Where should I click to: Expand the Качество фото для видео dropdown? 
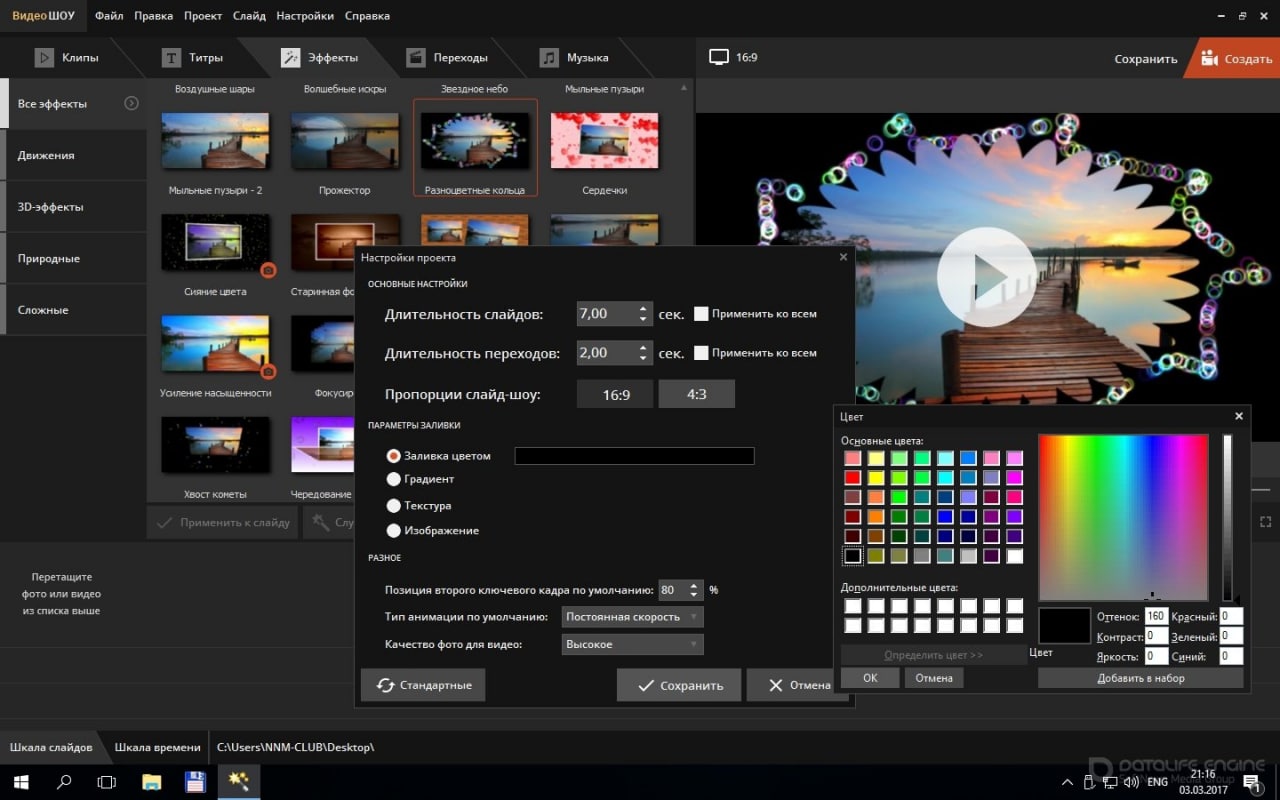point(632,645)
